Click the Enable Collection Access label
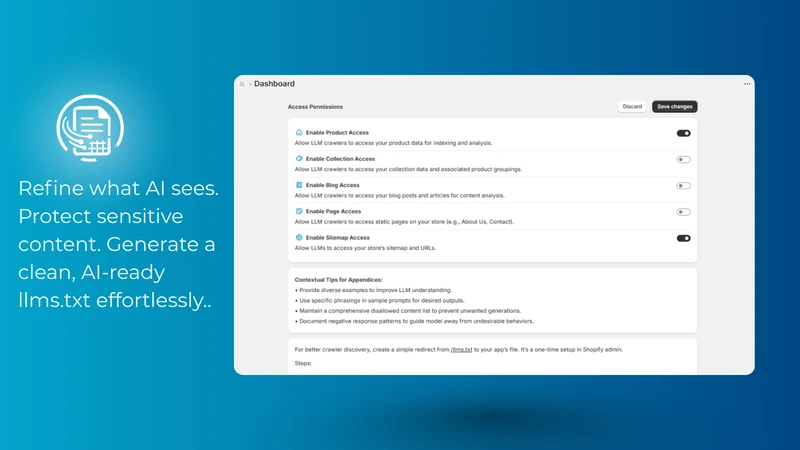This screenshot has width=800, height=450. pos(340,159)
